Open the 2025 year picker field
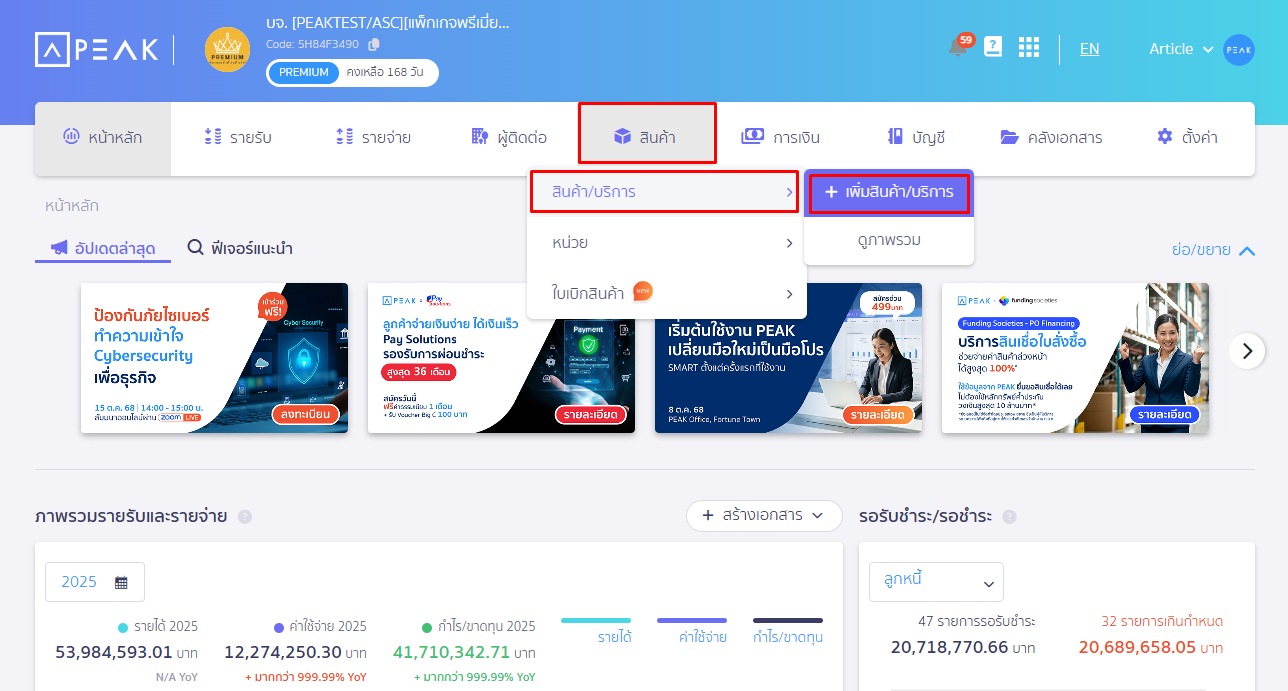Screen dimensions: 1288x691 [95, 582]
